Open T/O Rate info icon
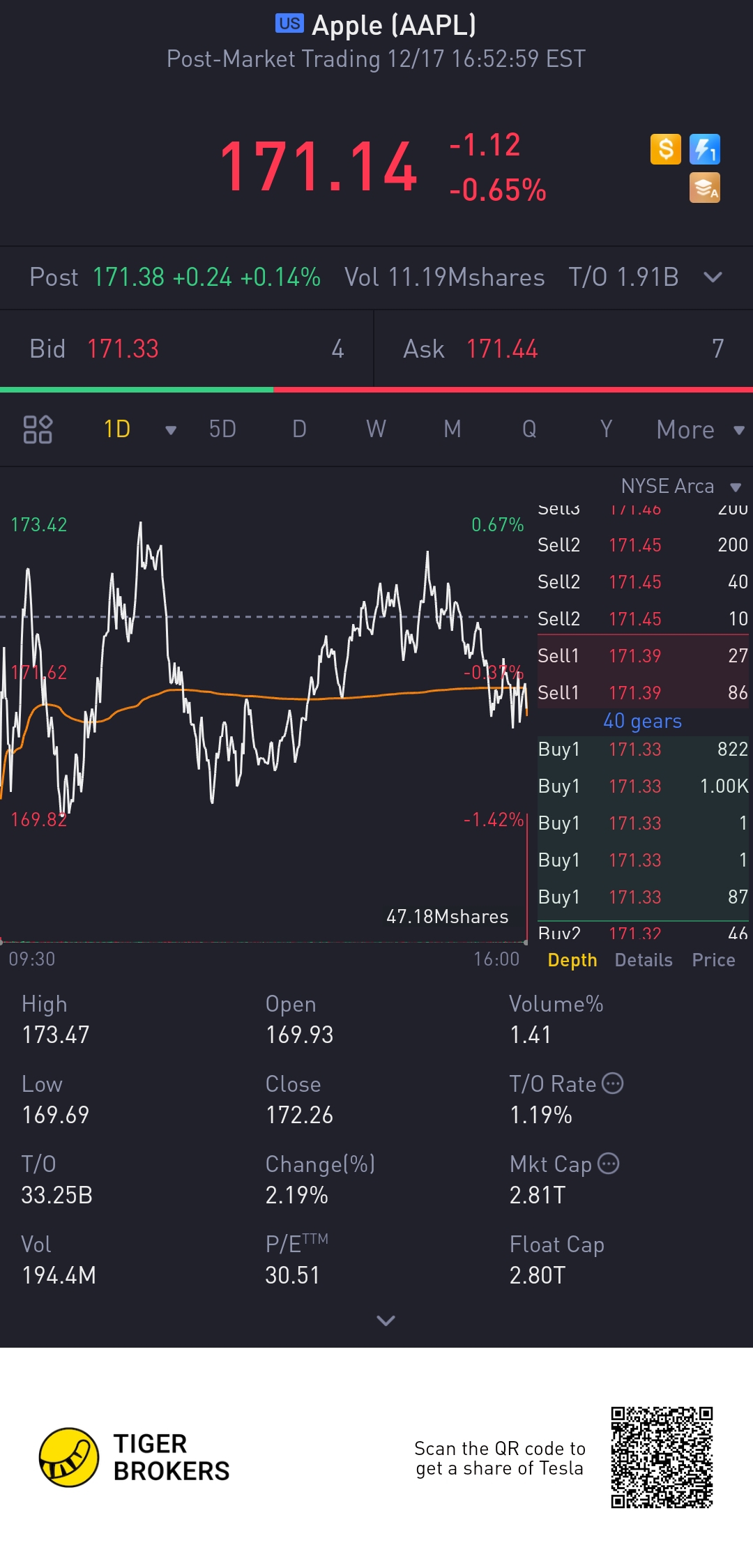This screenshot has height=1568, width=753. (x=612, y=1083)
